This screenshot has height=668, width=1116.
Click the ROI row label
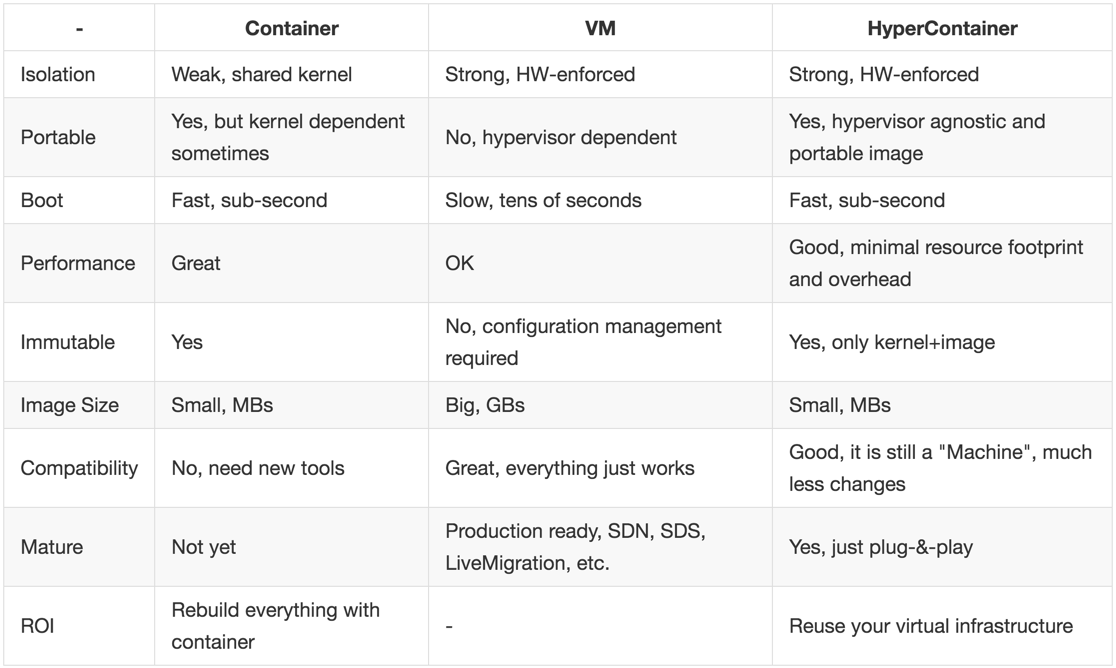[37, 626]
